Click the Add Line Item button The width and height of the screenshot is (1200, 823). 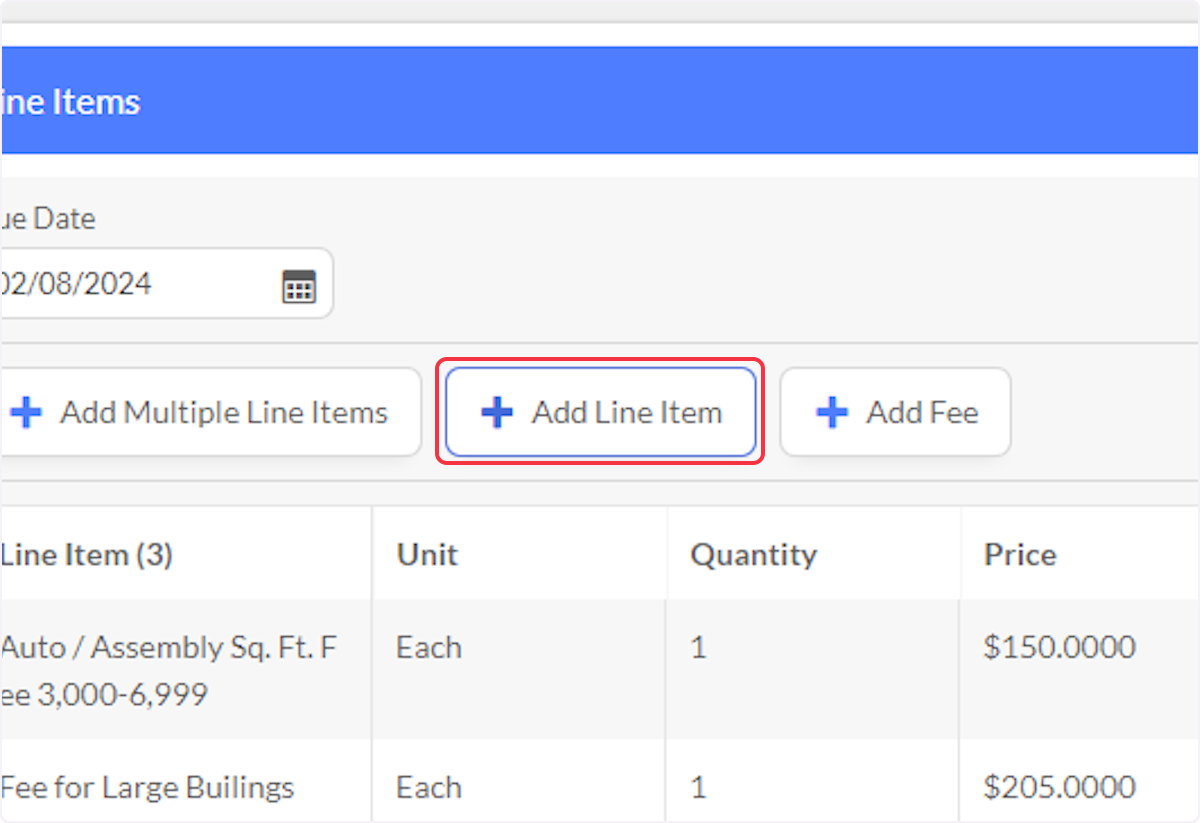[600, 412]
